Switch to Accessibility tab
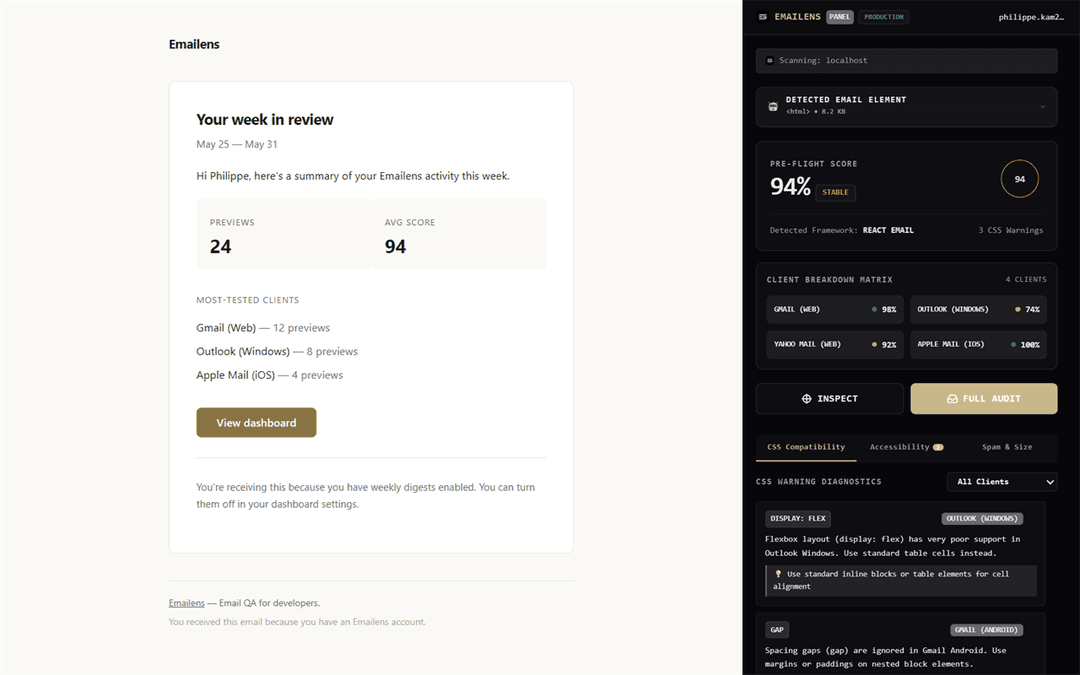Viewport: 1080px width, 675px height. pyautogui.click(x=906, y=447)
